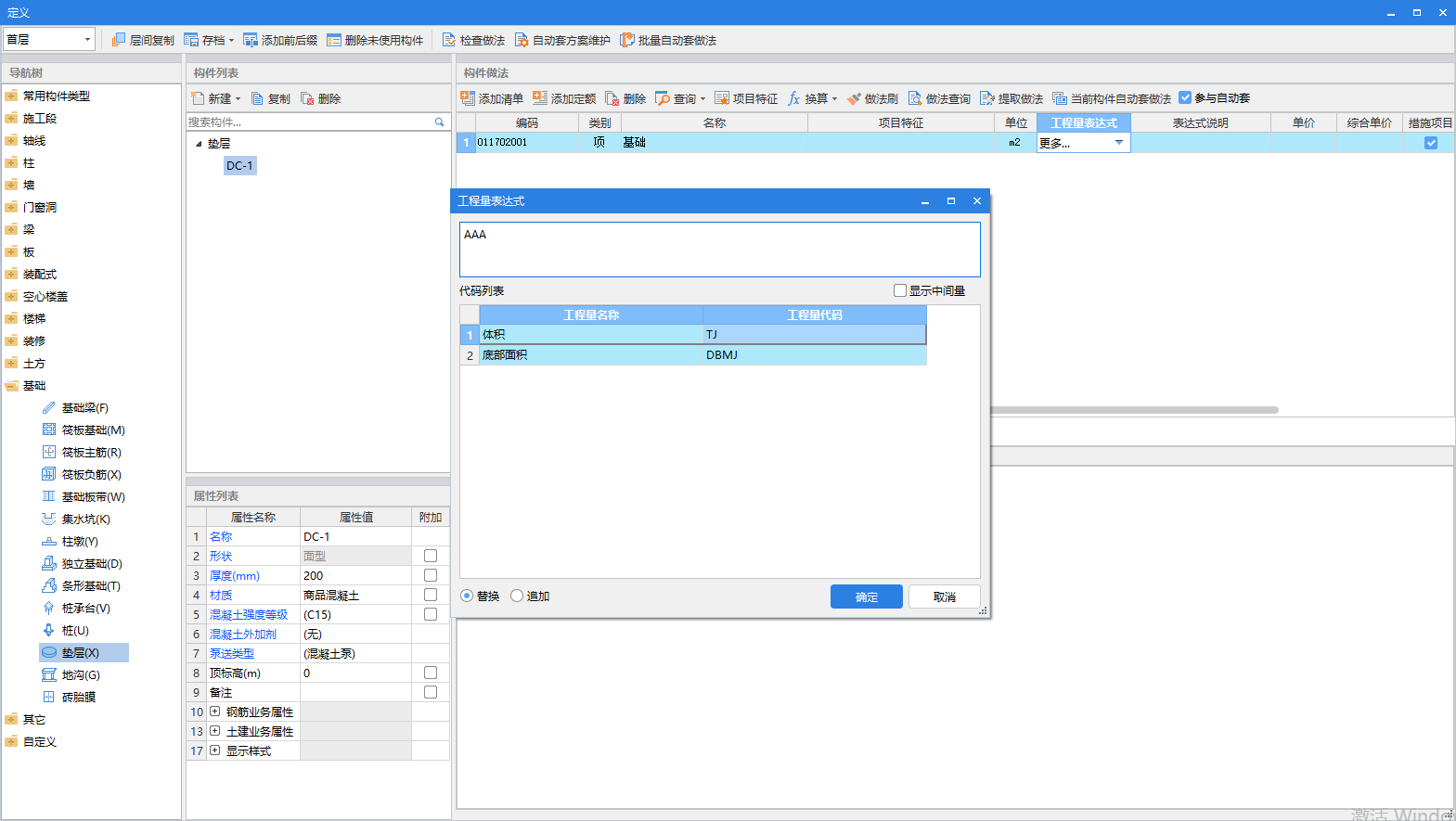Select 地沟(G) in navigation tree
The width and height of the screenshot is (1456, 821).
click(x=81, y=675)
